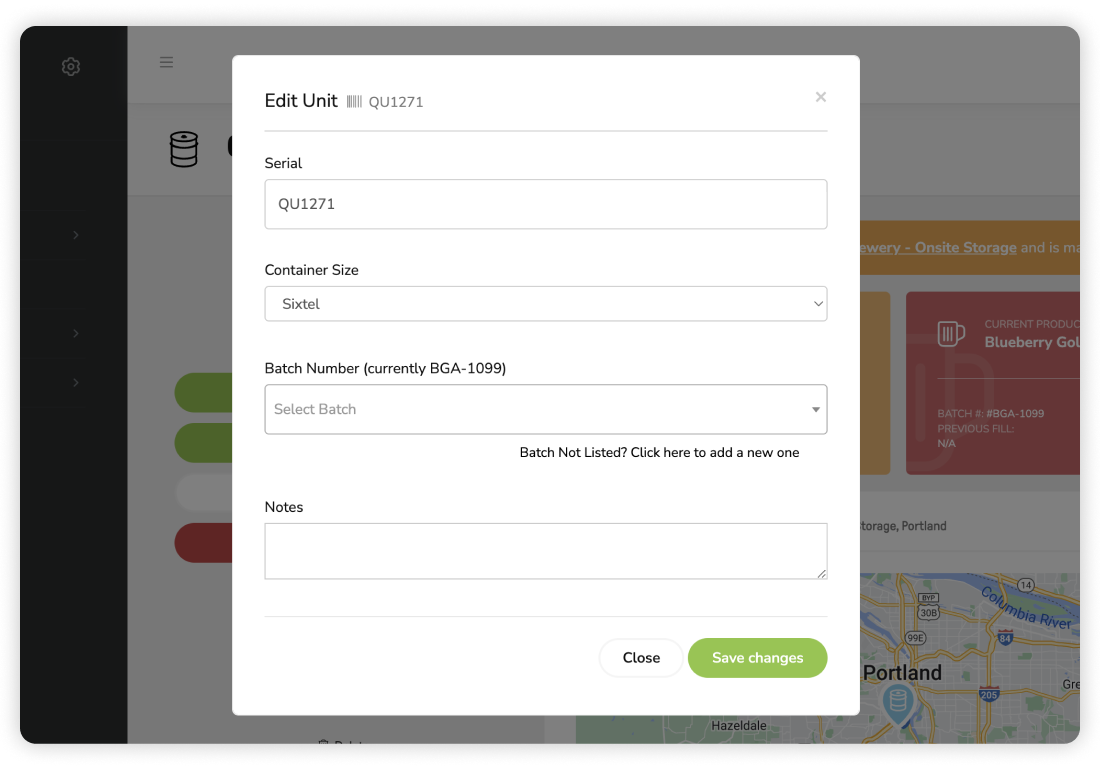
Task: Click the I-84 highway shield on map
Action: coord(1005,637)
